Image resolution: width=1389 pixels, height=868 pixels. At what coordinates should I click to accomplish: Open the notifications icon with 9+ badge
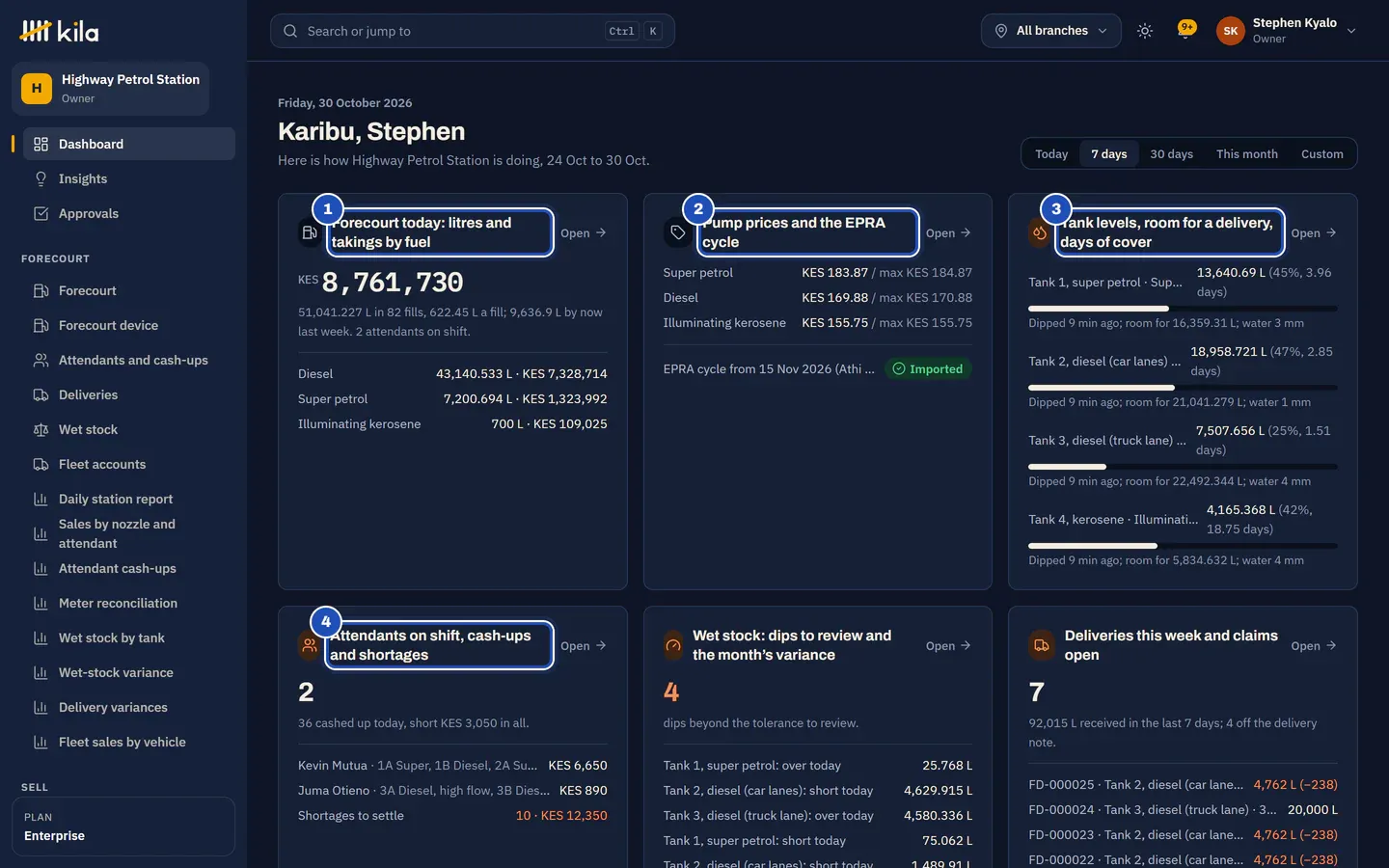pos(1185,30)
